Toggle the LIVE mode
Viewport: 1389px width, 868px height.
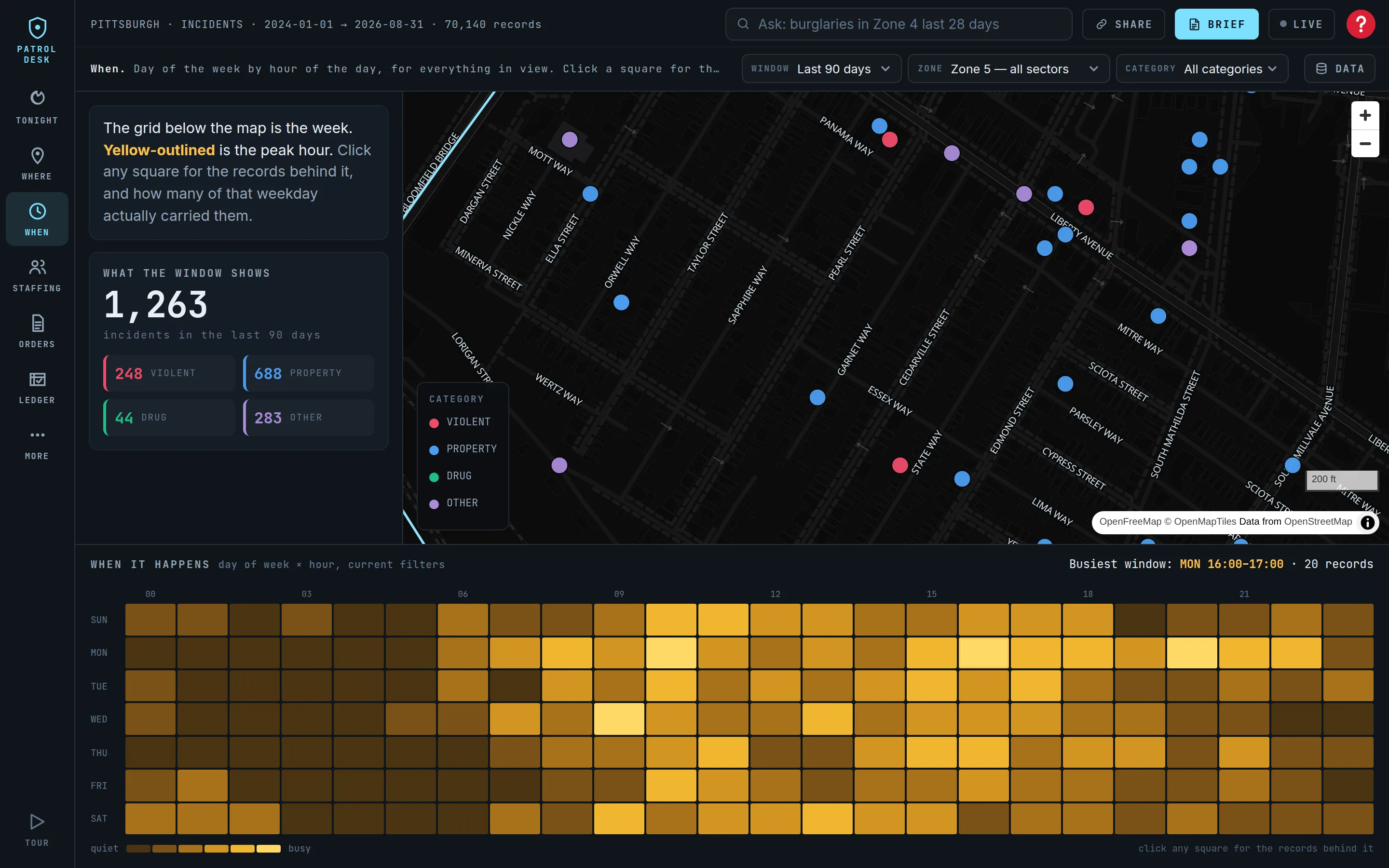click(1301, 24)
